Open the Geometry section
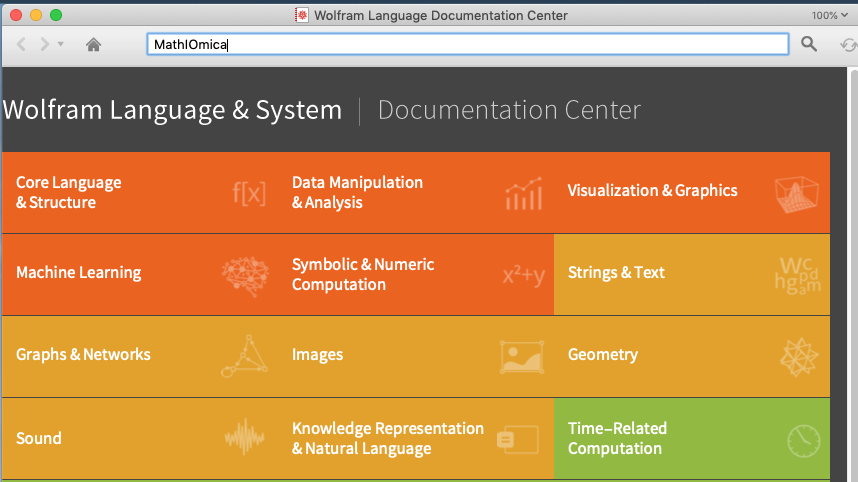This screenshot has height=482, width=858. tap(602, 355)
